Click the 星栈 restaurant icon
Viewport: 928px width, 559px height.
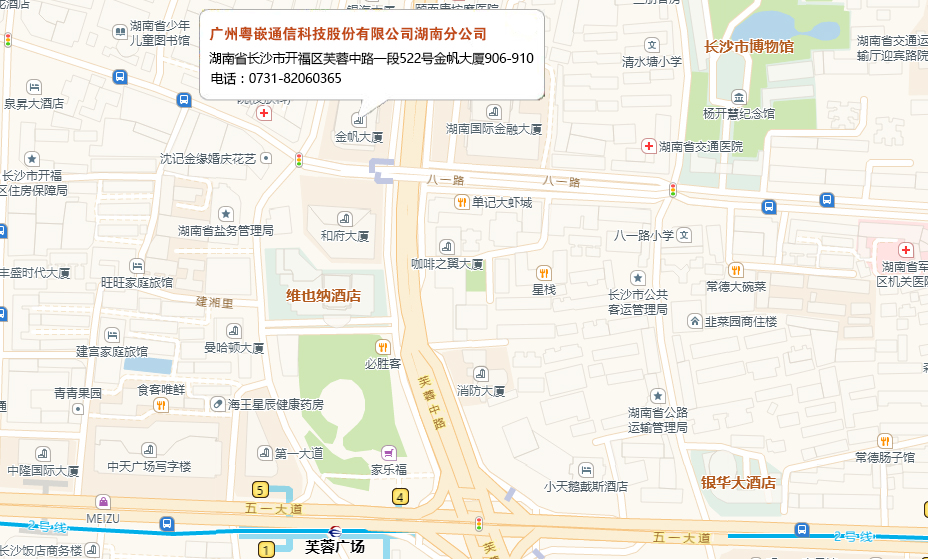tap(544, 273)
